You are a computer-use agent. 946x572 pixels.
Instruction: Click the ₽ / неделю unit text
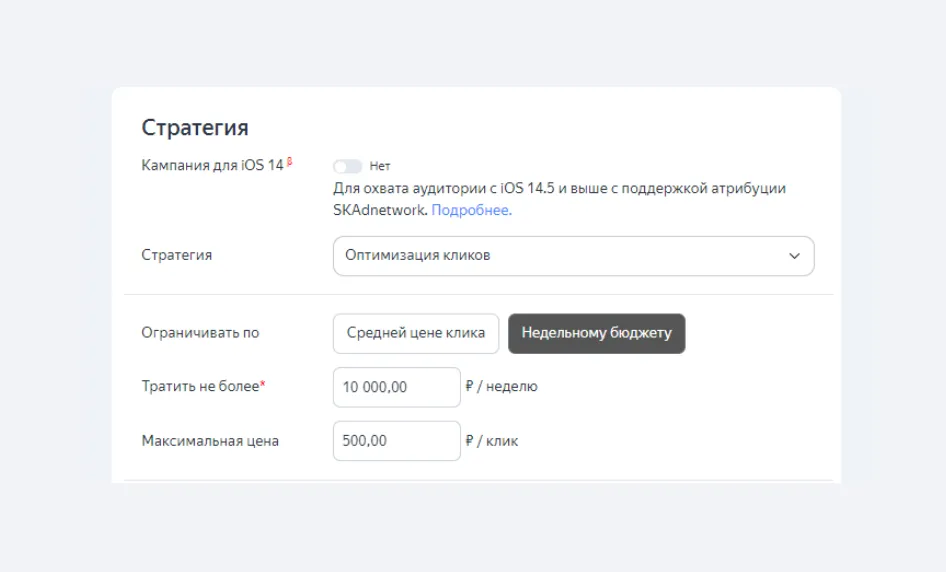[x=501, y=386]
